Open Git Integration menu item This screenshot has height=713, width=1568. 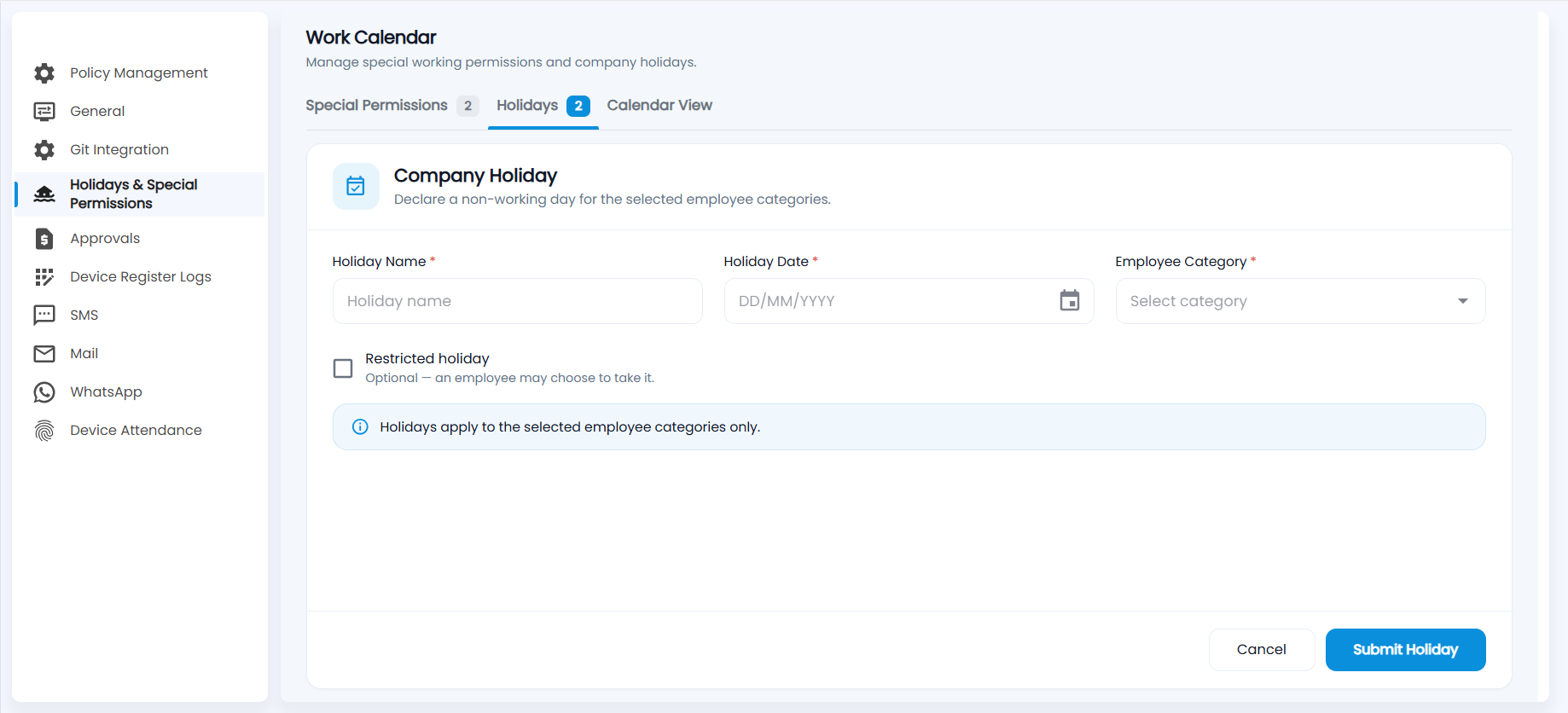tap(139, 150)
